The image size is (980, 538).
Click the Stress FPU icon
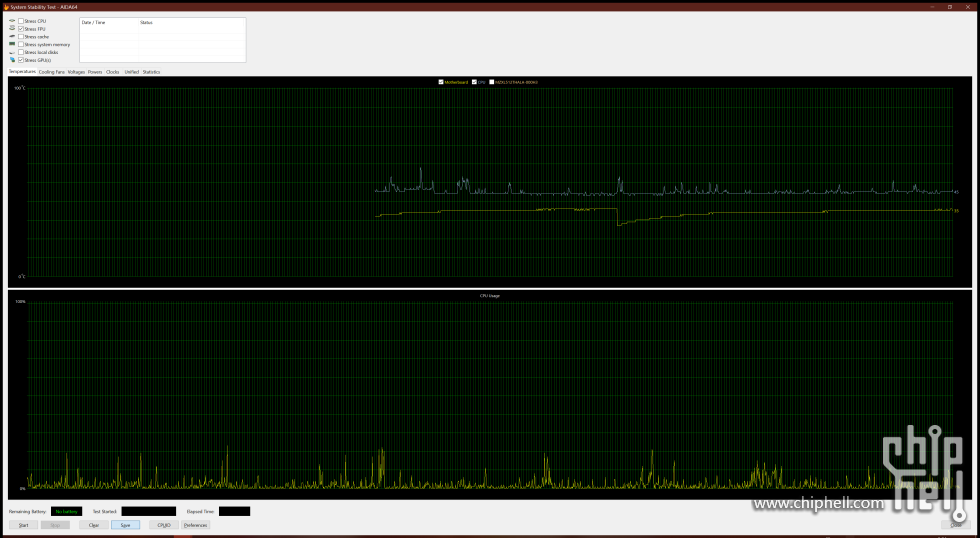[x=12, y=29]
